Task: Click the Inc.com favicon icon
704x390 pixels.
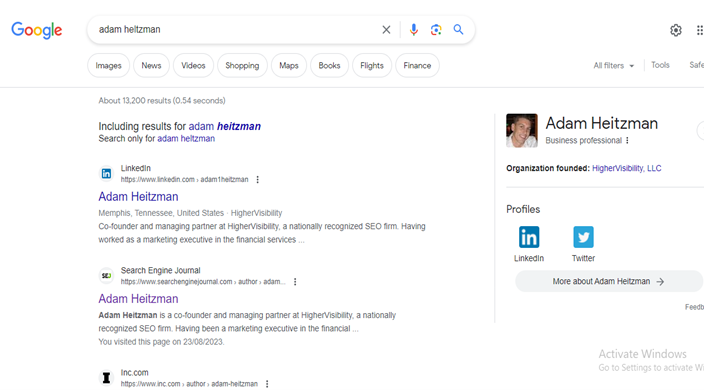Action: (x=106, y=378)
